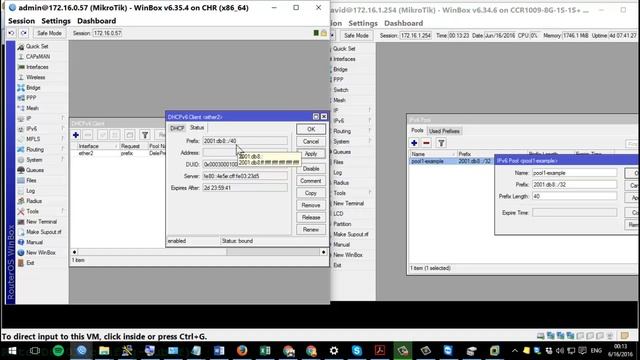
Task: Expand the Tools submenu in right WinBox sidebar
Action: coord(352,193)
